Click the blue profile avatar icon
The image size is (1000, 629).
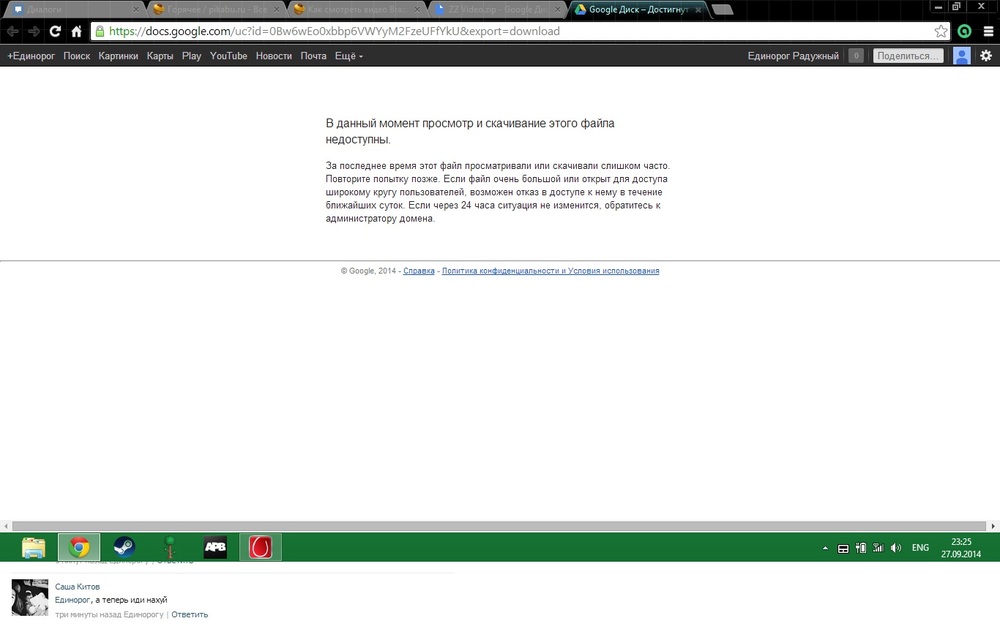[961, 56]
